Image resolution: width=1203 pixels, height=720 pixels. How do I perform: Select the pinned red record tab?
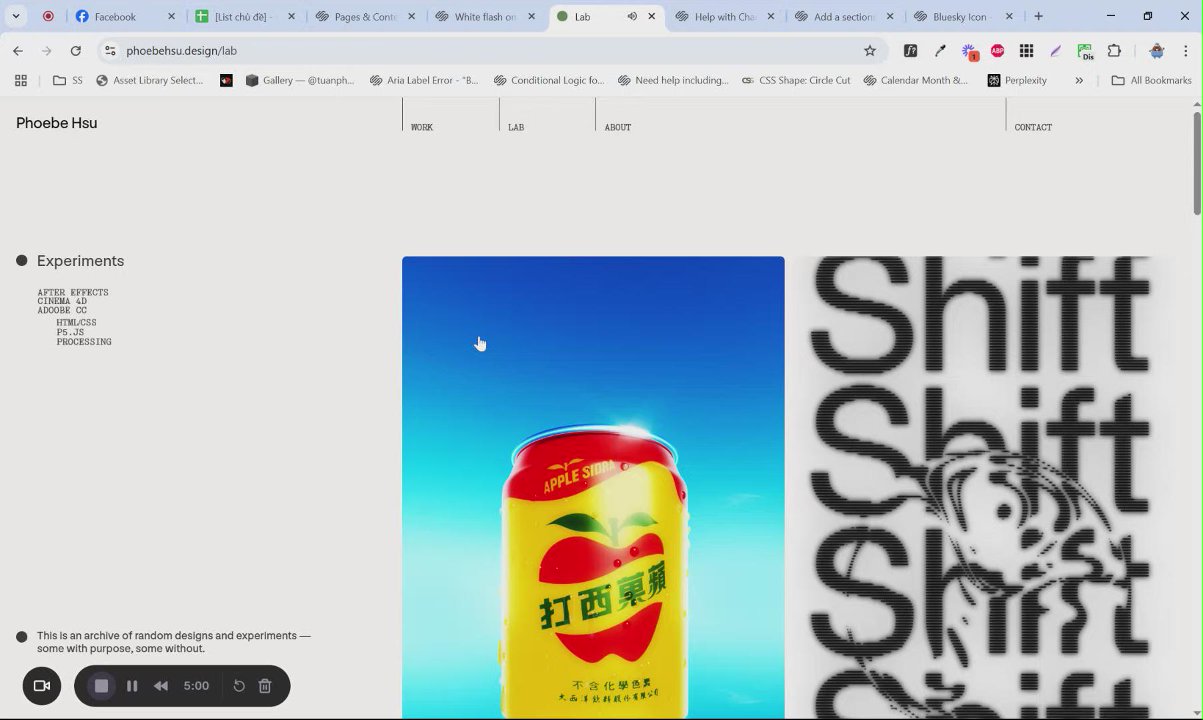[48, 17]
